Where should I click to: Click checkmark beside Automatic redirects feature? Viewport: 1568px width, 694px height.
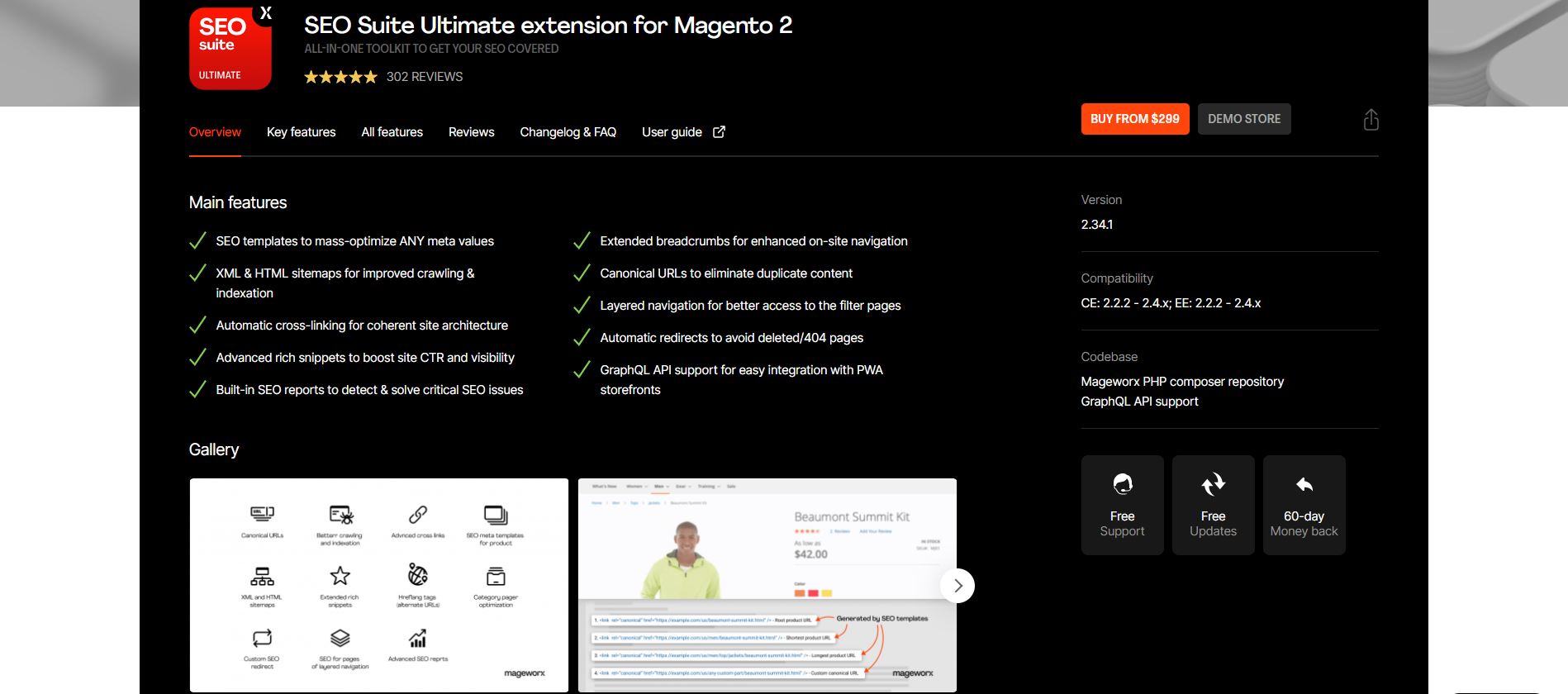[x=582, y=338]
